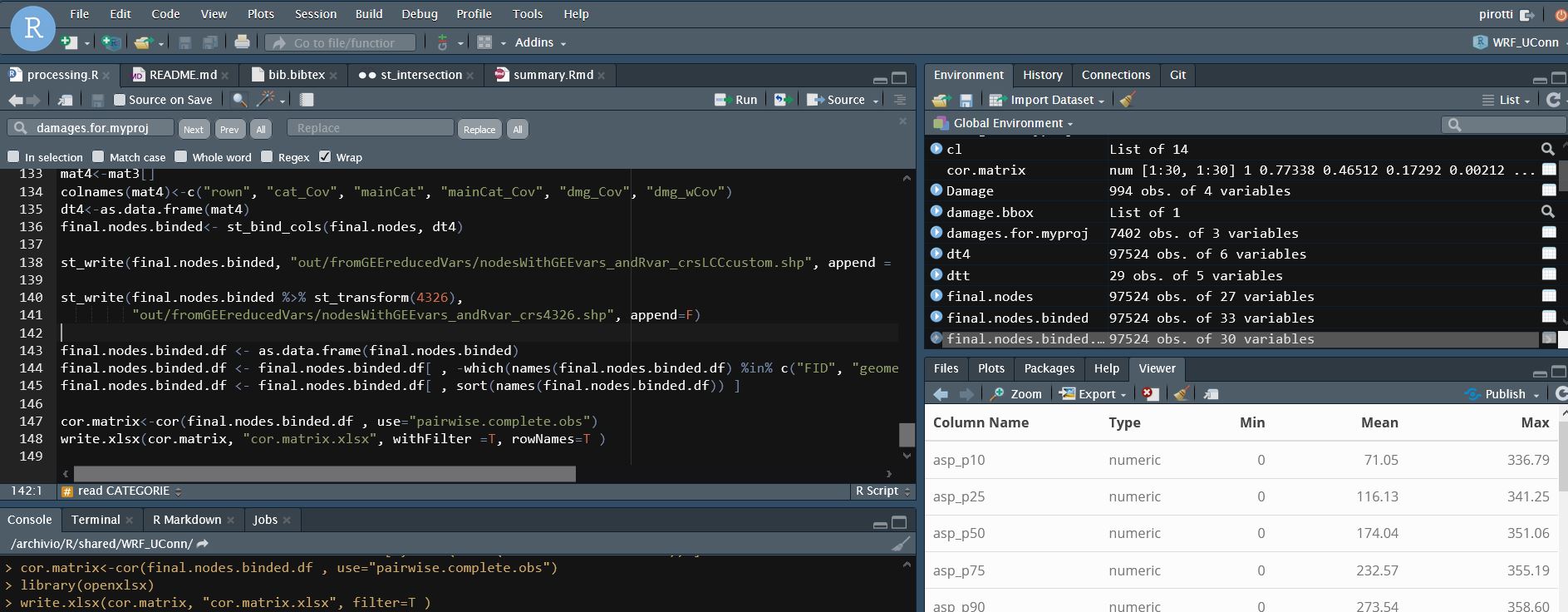Screen dimensions: 1568x612
Task: Open the R Script file type selector
Action: pyautogui.click(x=882, y=491)
